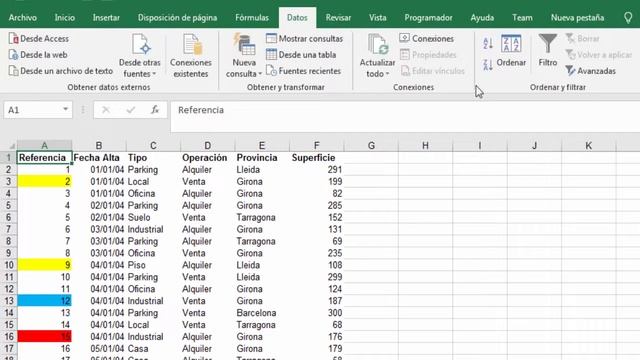
Task: Click Borrar filter button
Action: (x=582, y=39)
